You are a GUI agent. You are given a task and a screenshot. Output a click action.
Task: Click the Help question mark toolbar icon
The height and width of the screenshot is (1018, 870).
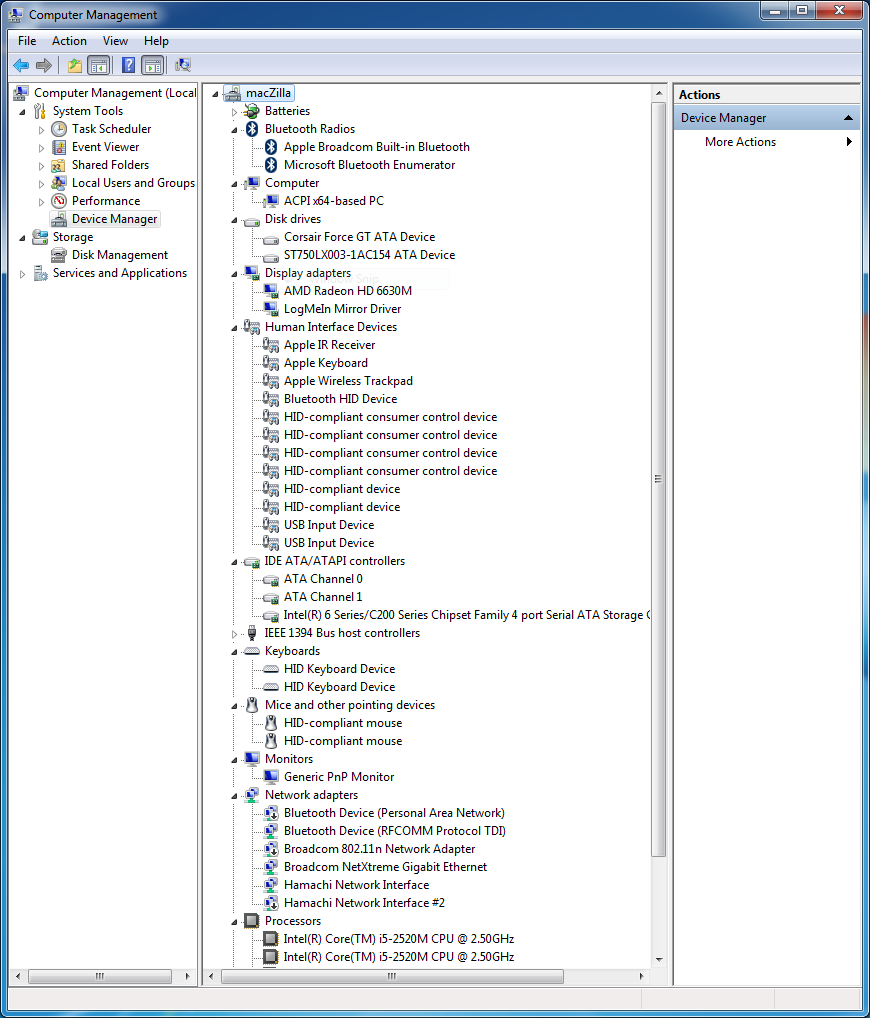(129, 65)
